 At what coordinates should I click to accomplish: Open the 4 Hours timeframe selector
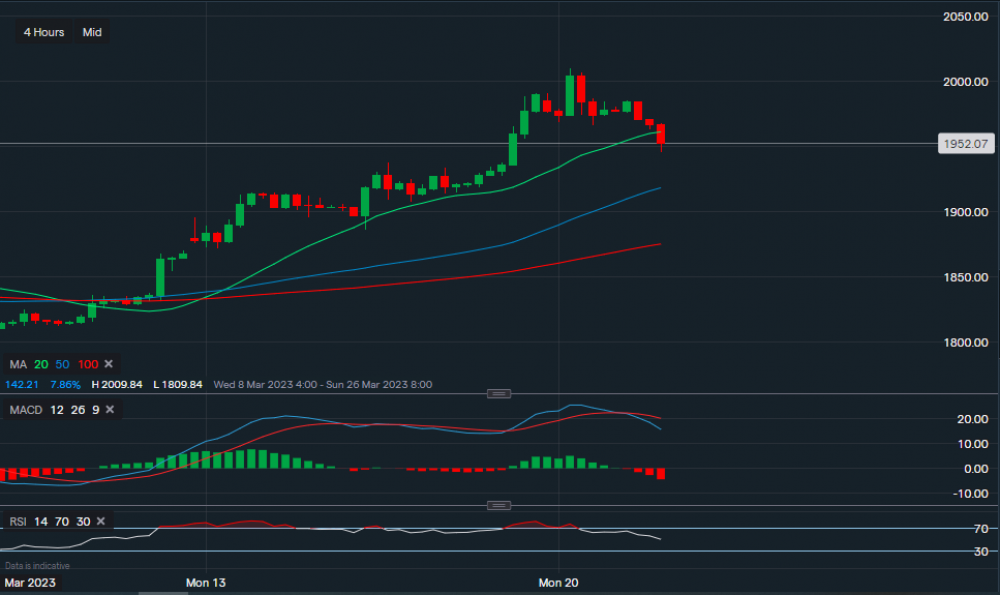pyautogui.click(x=42, y=32)
